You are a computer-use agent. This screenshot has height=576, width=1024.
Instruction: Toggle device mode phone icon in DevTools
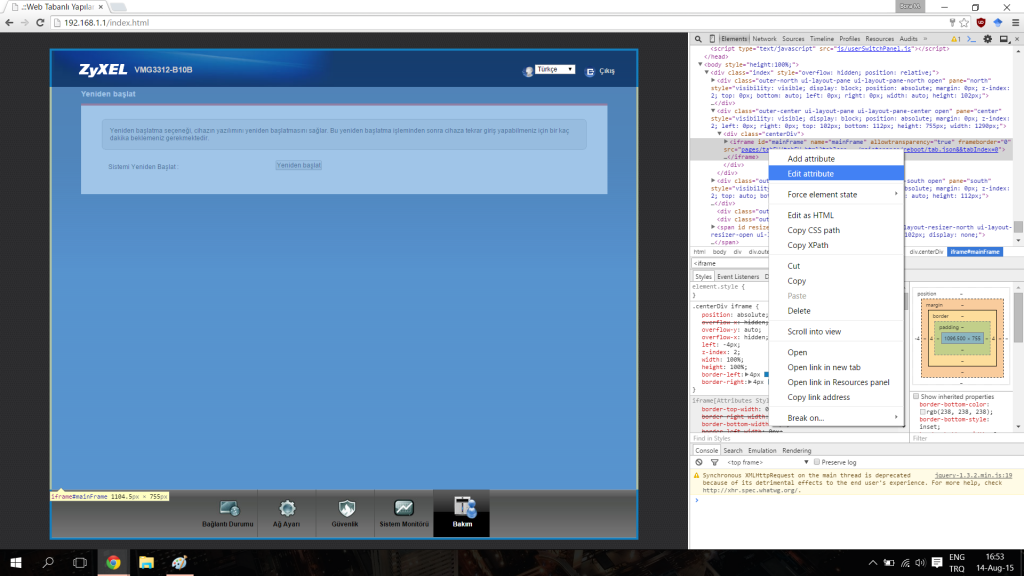[712, 39]
